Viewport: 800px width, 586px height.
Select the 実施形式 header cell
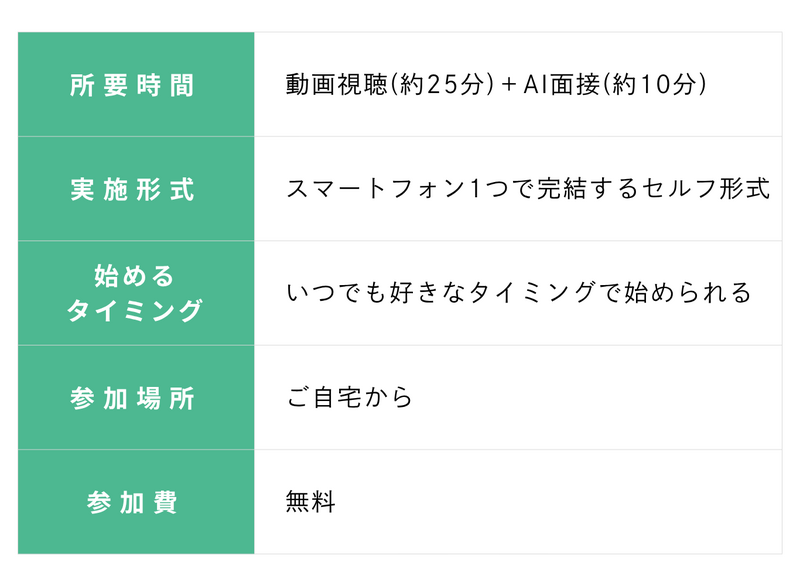[x=136, y=189]
